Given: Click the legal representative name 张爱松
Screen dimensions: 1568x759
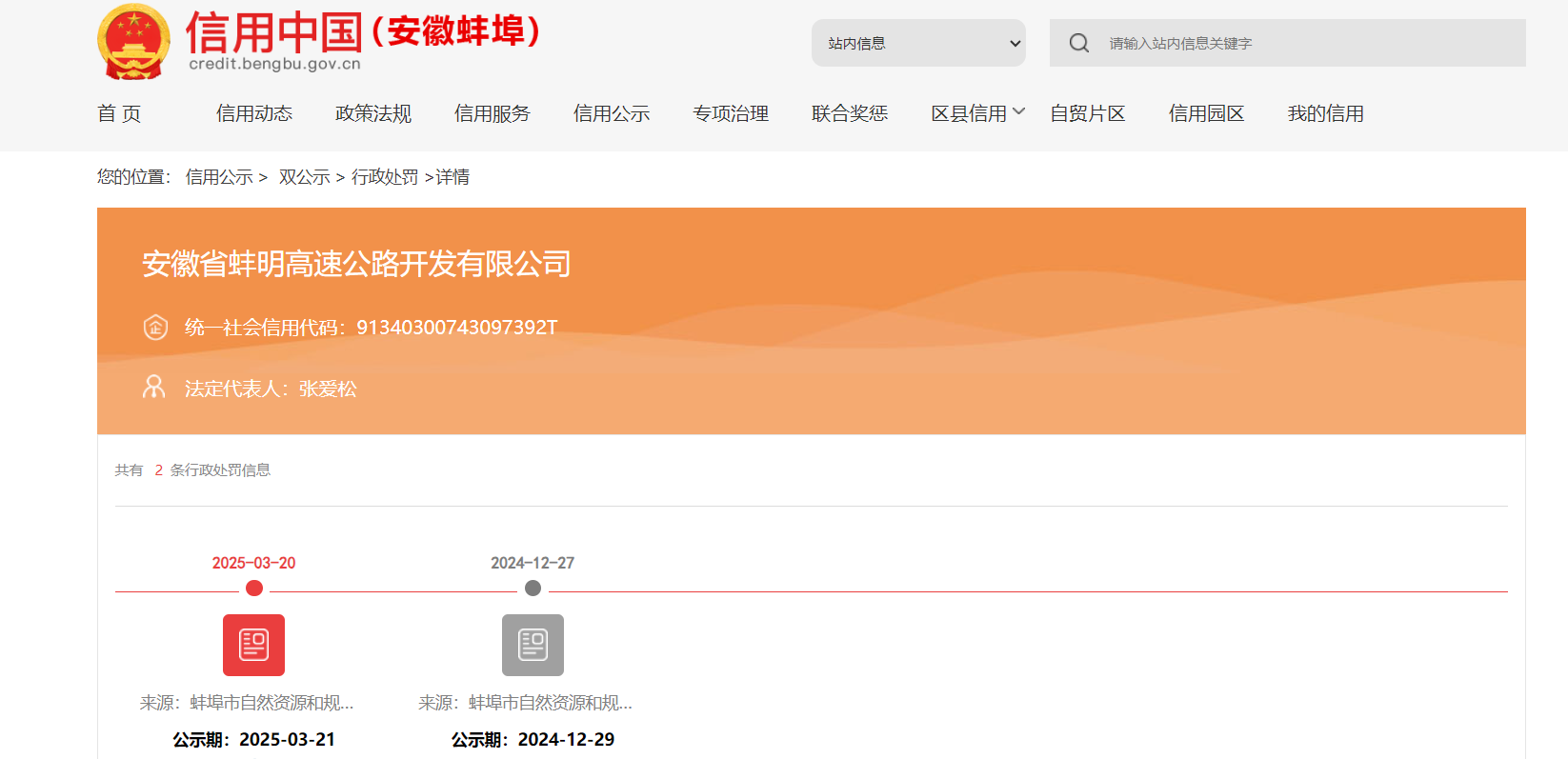Looking at the screenshot, I should 328,389.
